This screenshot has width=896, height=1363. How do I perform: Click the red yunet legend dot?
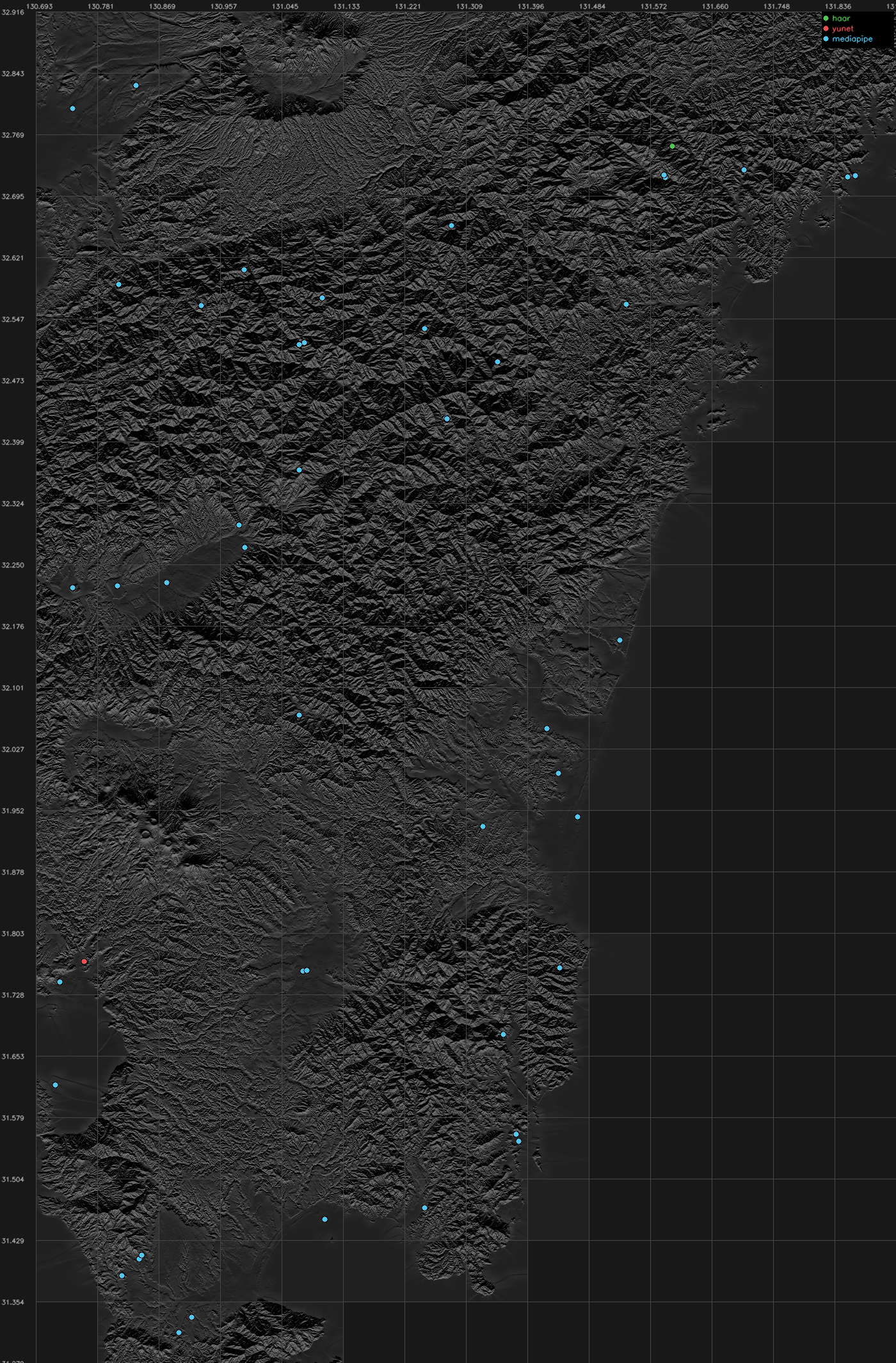coord(826,29)
